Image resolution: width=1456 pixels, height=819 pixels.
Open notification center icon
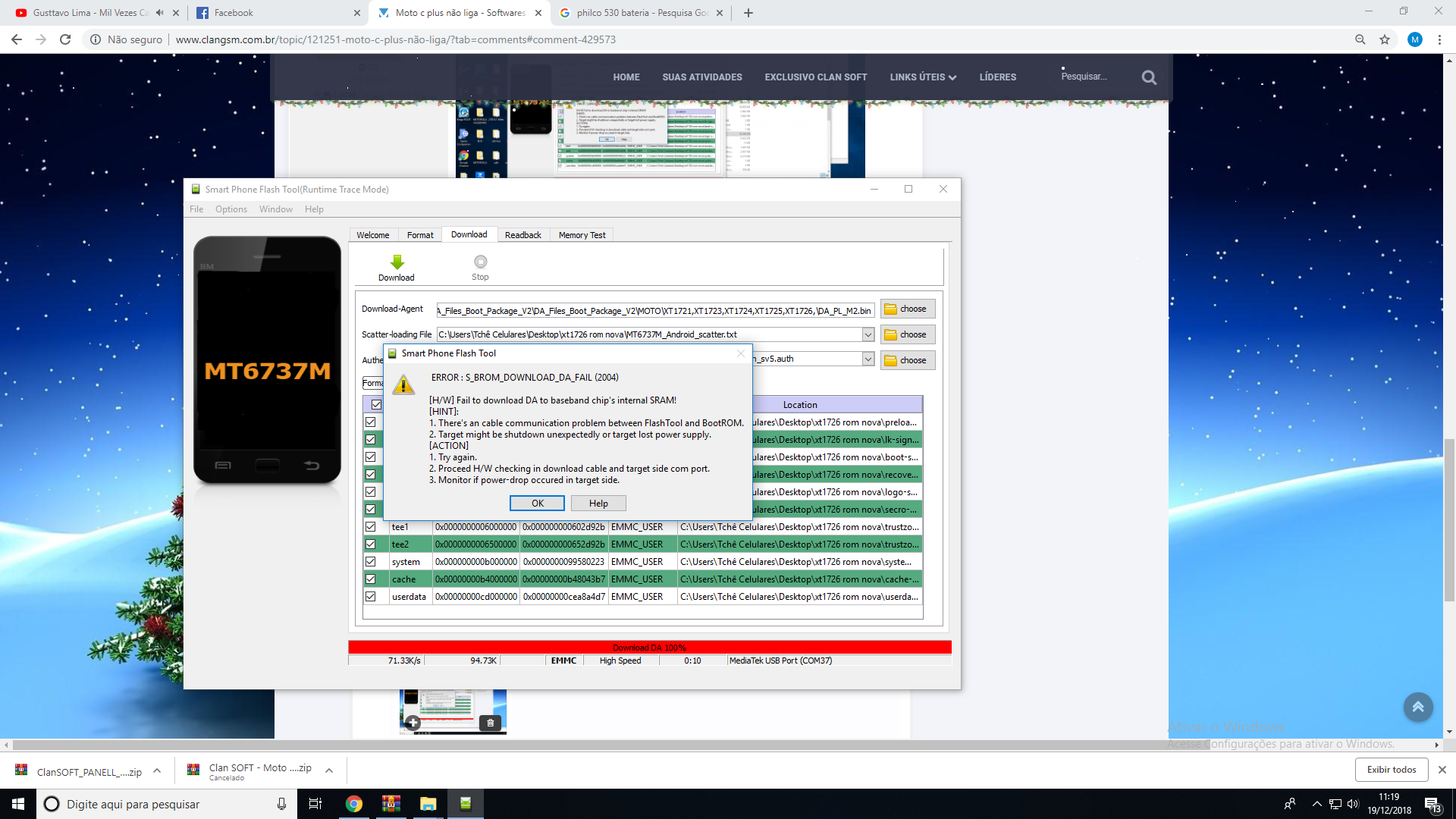(x=1432, y=805)
